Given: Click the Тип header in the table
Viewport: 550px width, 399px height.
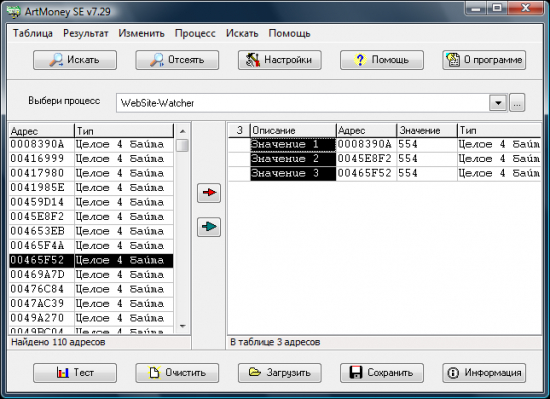Looking at the screenshot, I should click(499, 130).
